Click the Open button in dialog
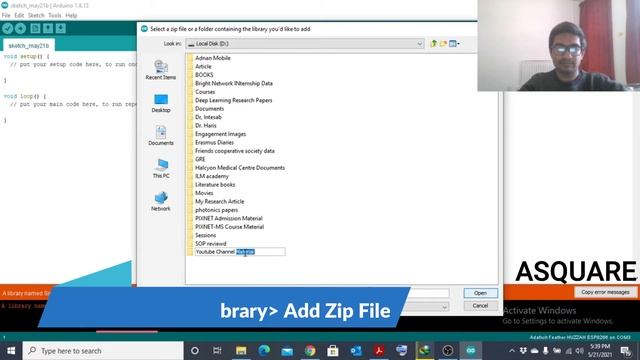Screen dimensions: 640x360 point(480,293)
